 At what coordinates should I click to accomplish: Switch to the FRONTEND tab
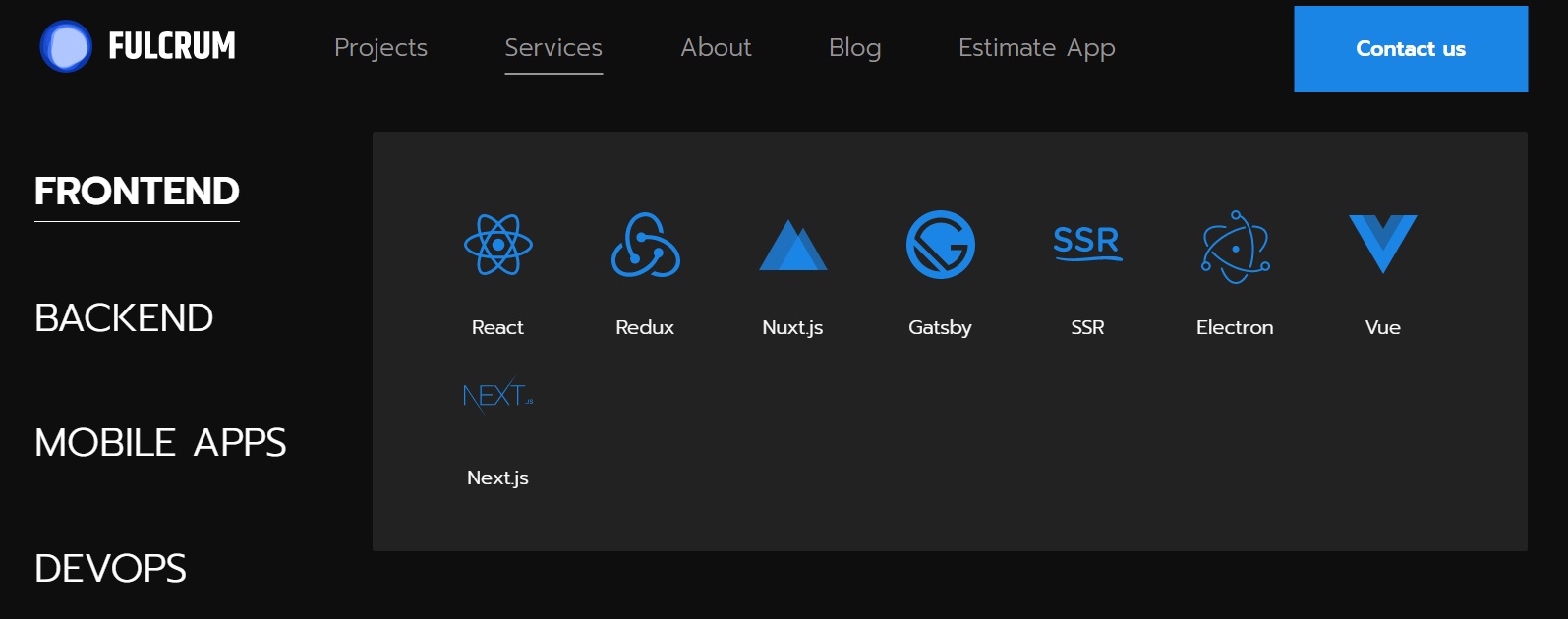pos(137,191)
